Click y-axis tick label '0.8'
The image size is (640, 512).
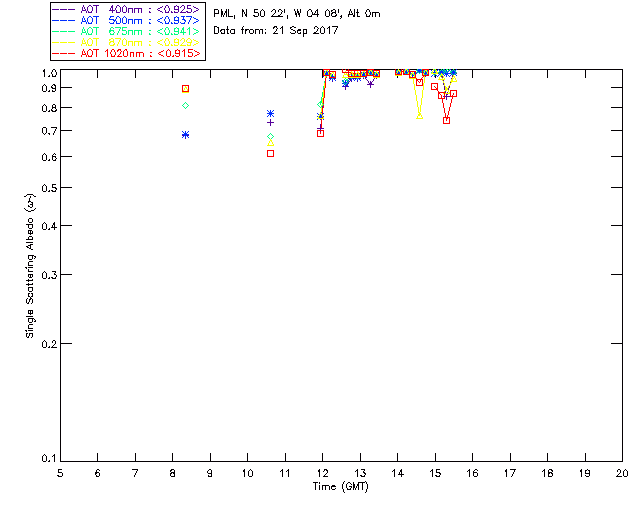[x=49, y=108]
